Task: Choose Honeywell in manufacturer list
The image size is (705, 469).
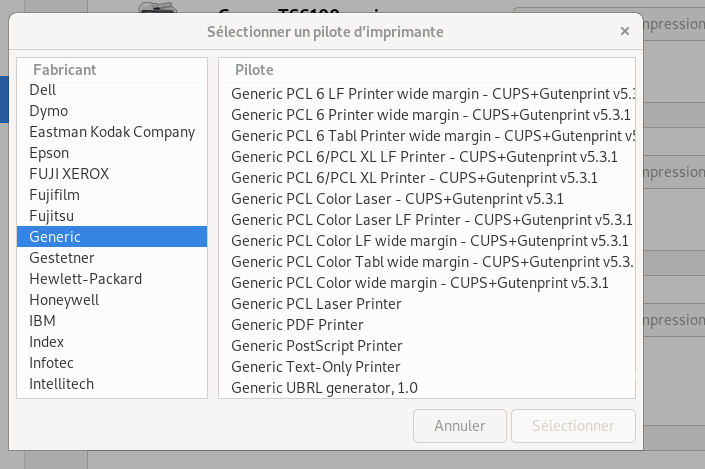Action: pyautogui.click(x=112, y=300)
